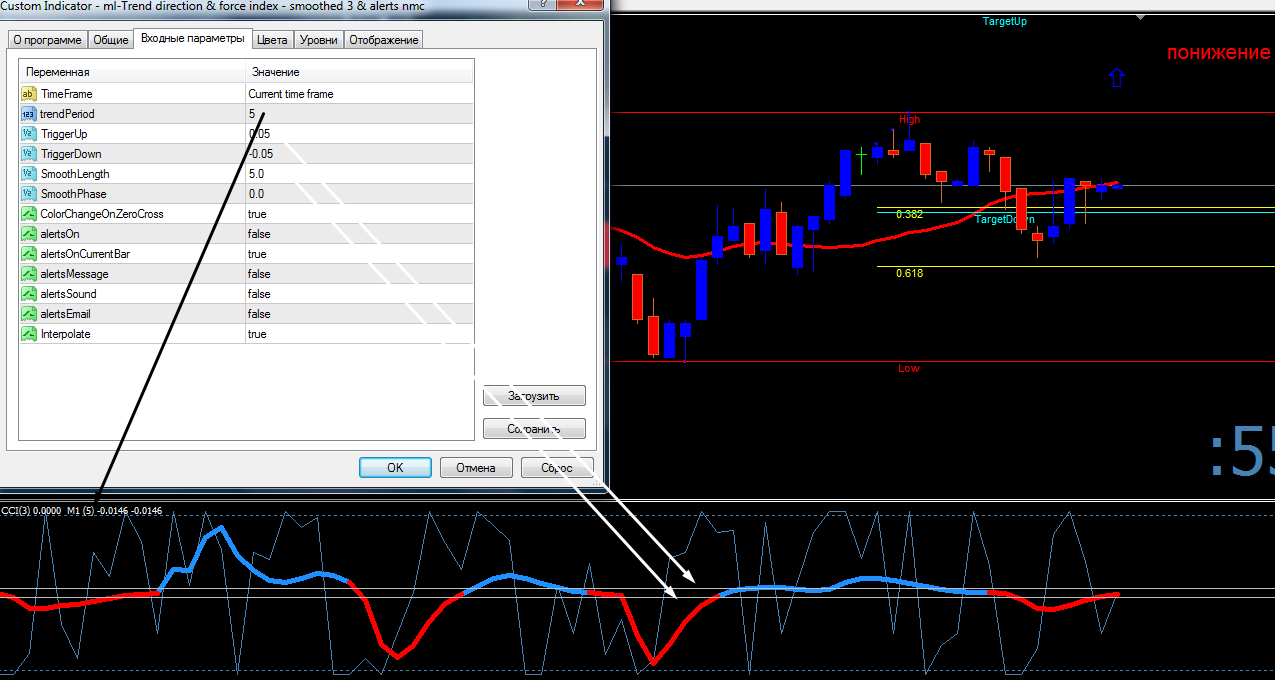Switch to the Цвета tab
This screenshot has width=1275, height=680.
(272, 40)
